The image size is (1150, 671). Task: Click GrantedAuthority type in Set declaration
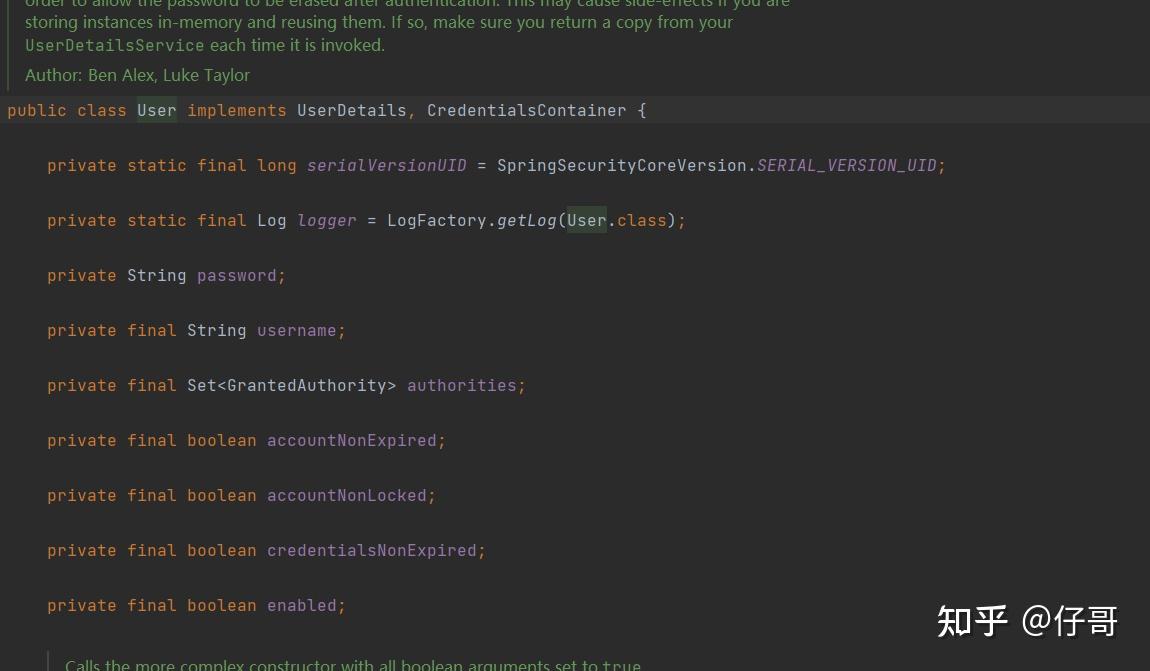pos(307,385)
